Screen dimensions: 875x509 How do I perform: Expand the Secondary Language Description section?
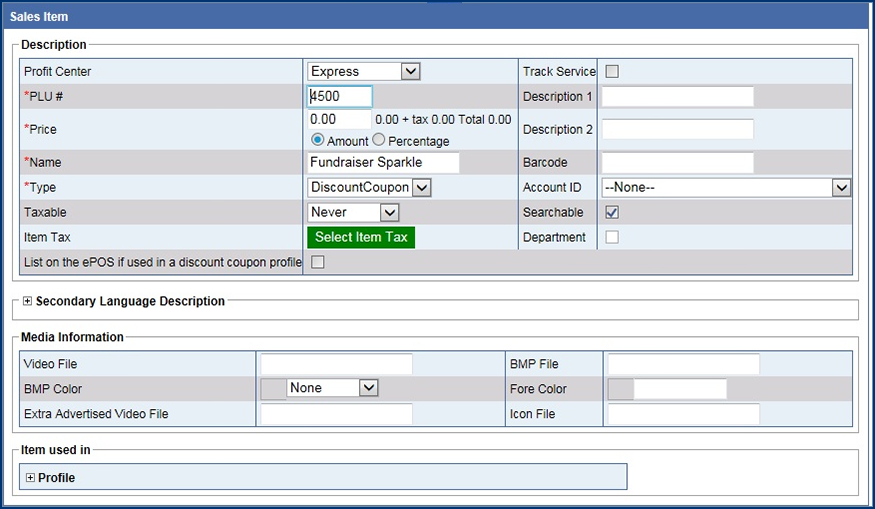point(28,301)
